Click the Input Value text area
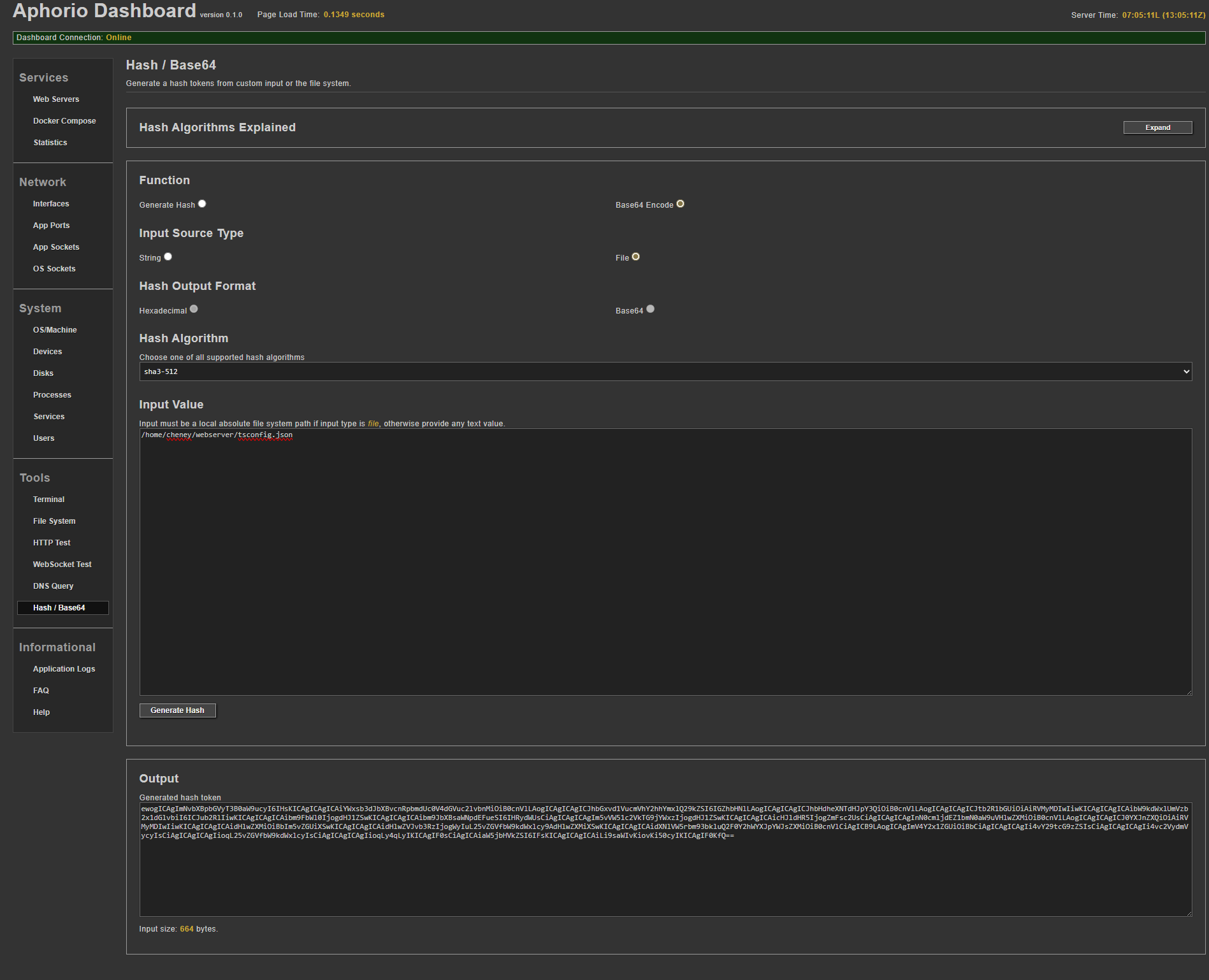This screenshot has height=980, width=1209. (665, 561)
